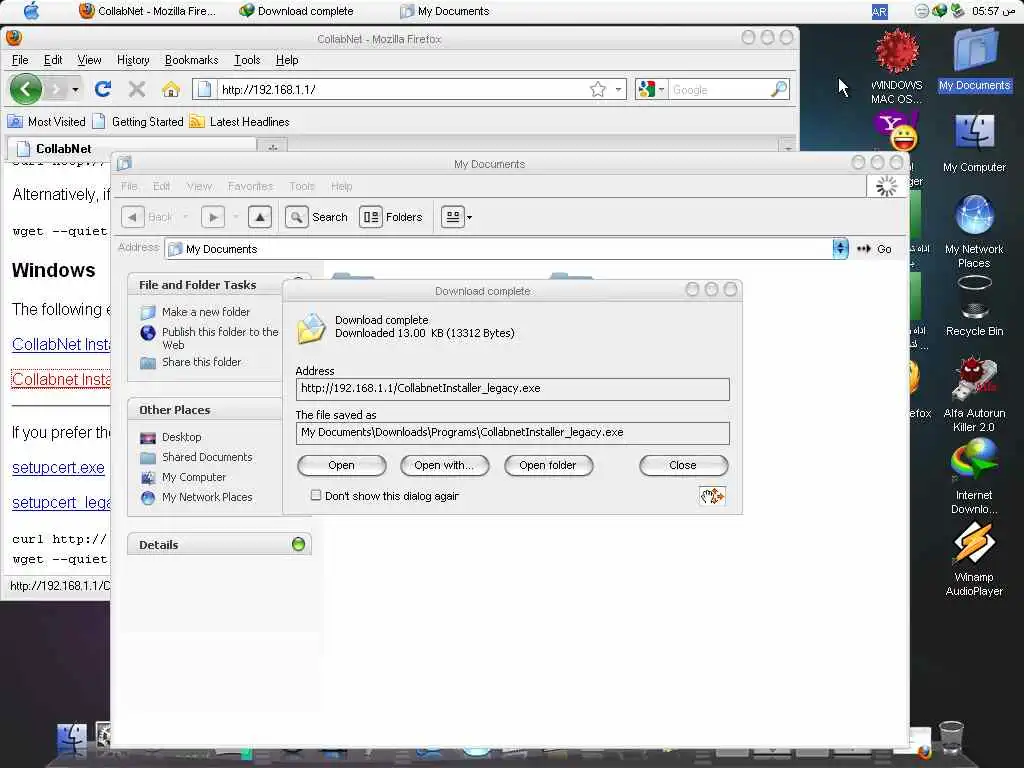Viewport: 1024px width, 768px height.
Task: Click the Close button in the download dialog
Action: pos(683,465)
